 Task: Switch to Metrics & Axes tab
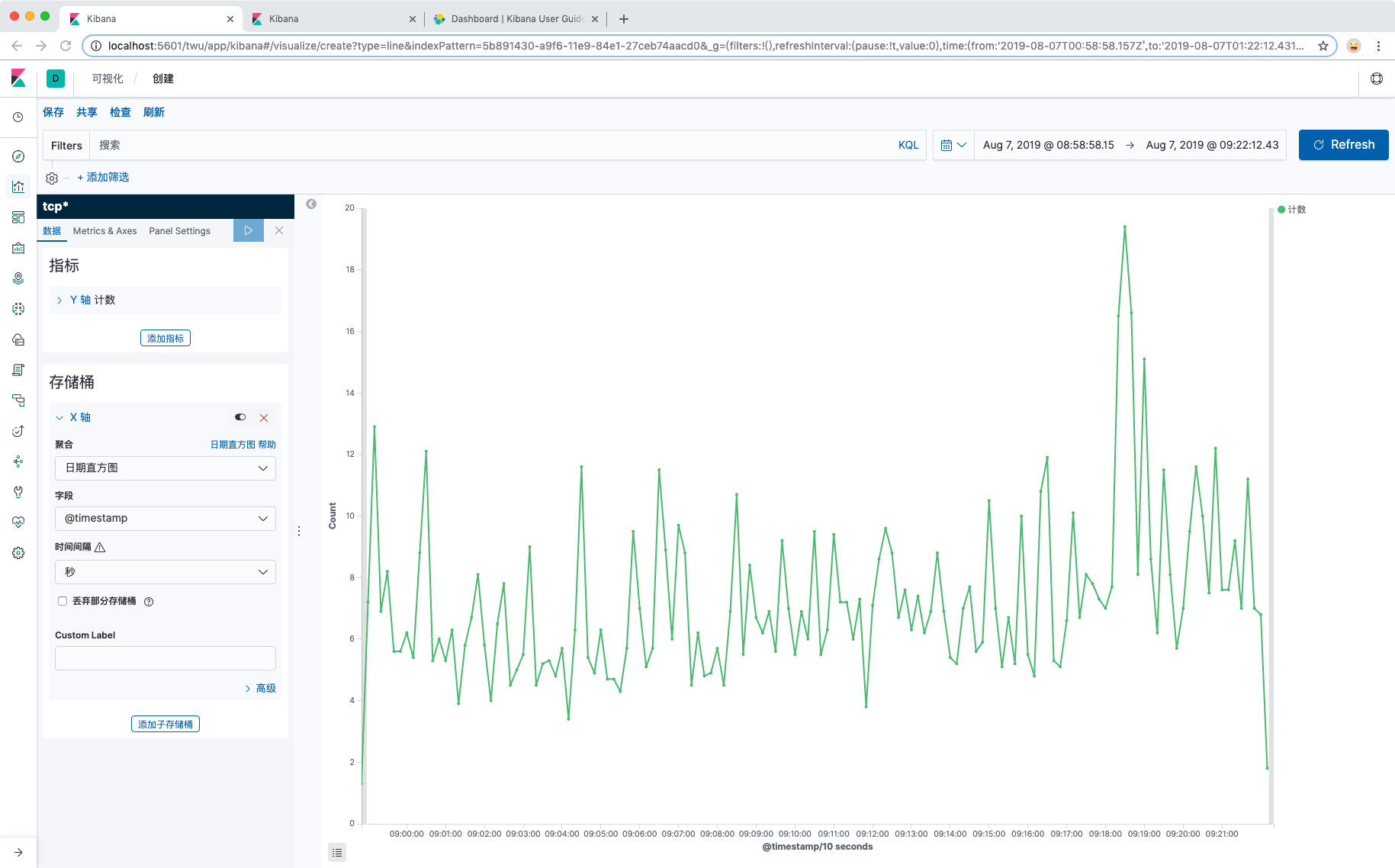click(x=105, y=231)
